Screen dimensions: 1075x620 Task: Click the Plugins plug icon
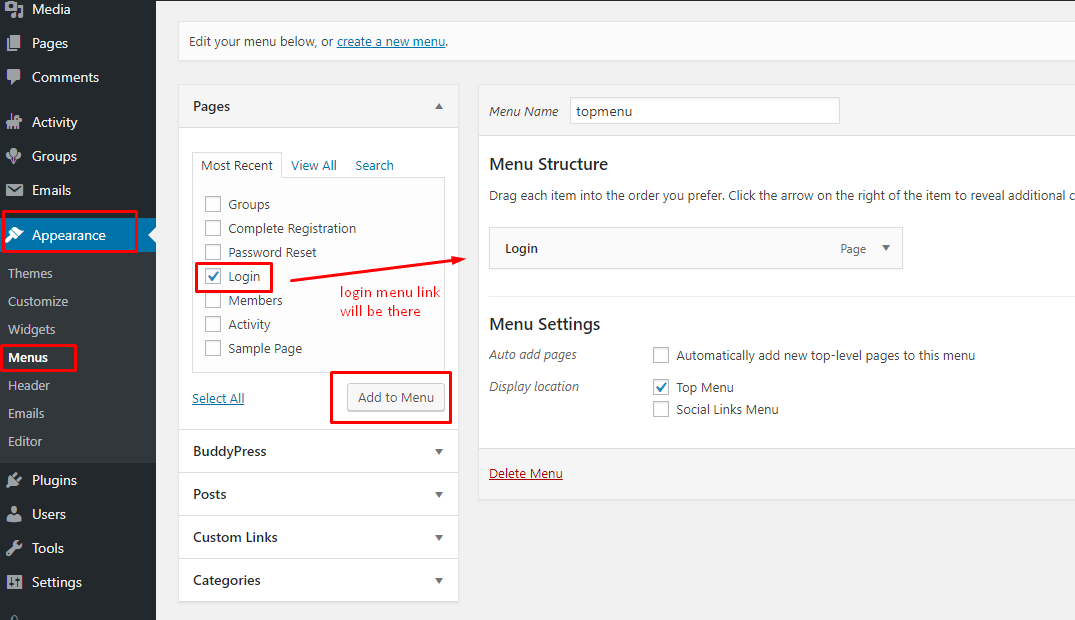(x=14, y=480)
